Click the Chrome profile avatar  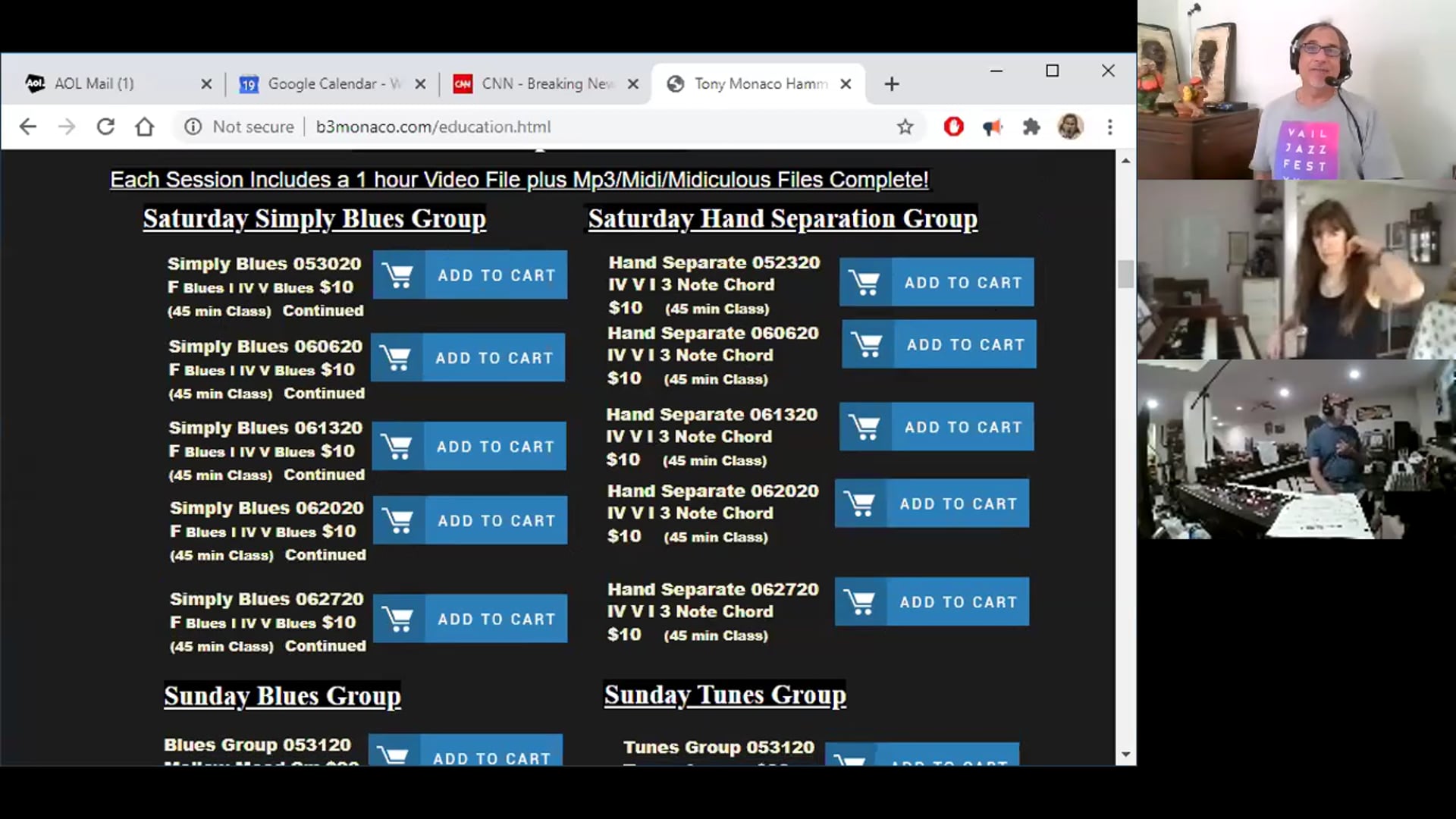[1070, 127]
